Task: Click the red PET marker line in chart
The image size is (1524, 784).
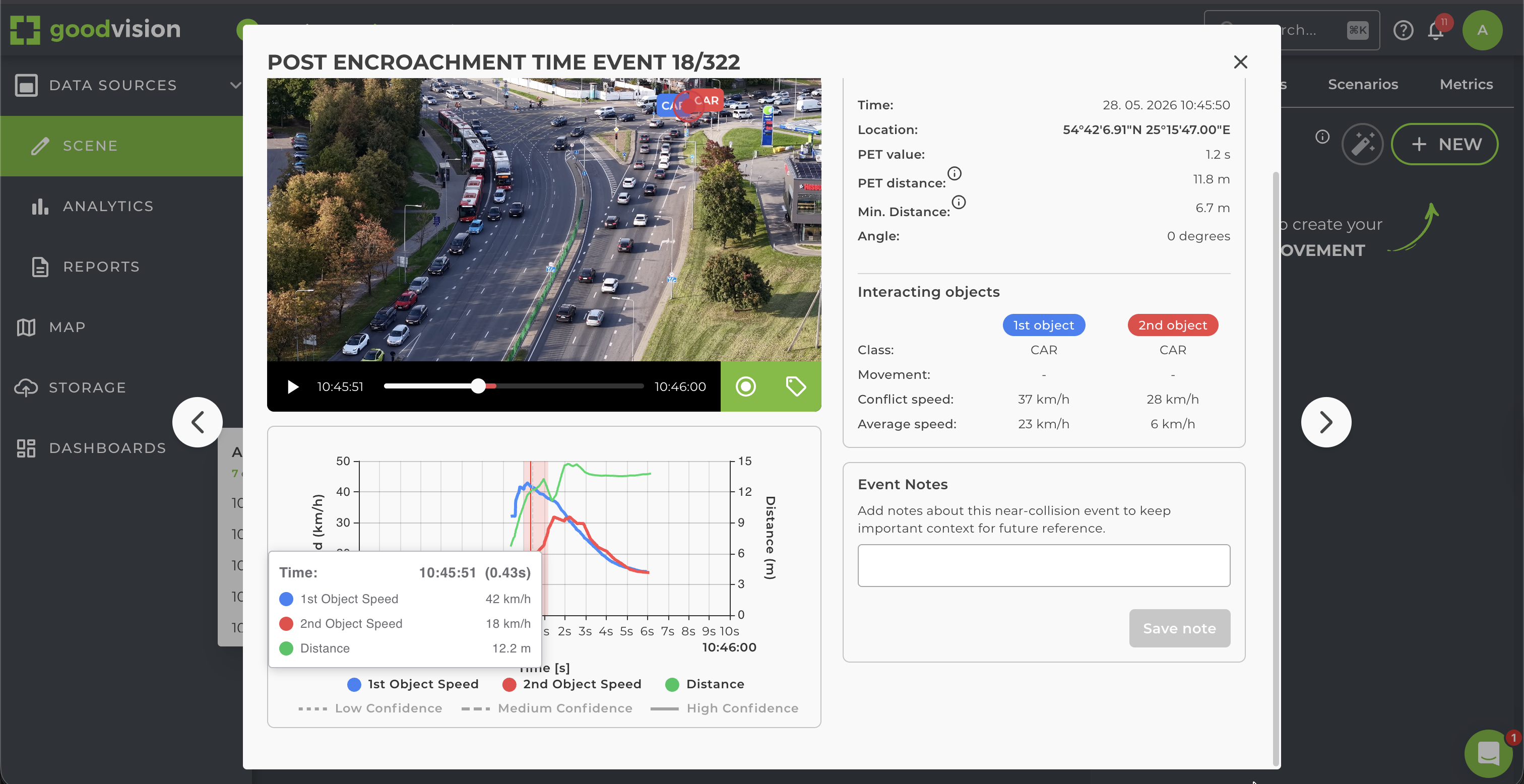Action: pyautogui.click(x=531, y=506)
